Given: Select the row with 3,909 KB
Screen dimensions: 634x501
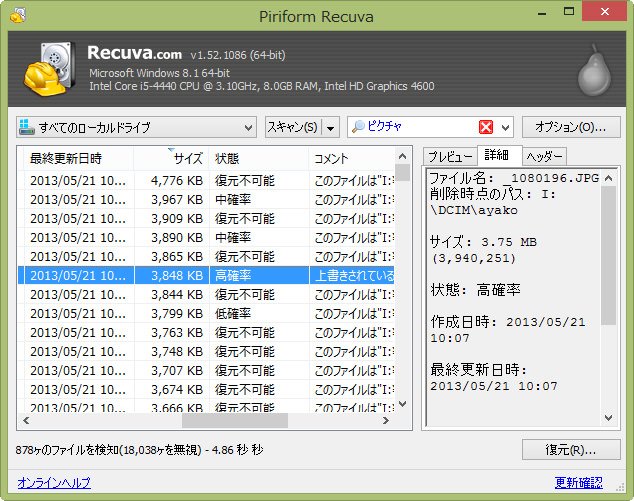Looking at the screenshot, I should pos(206,218).
